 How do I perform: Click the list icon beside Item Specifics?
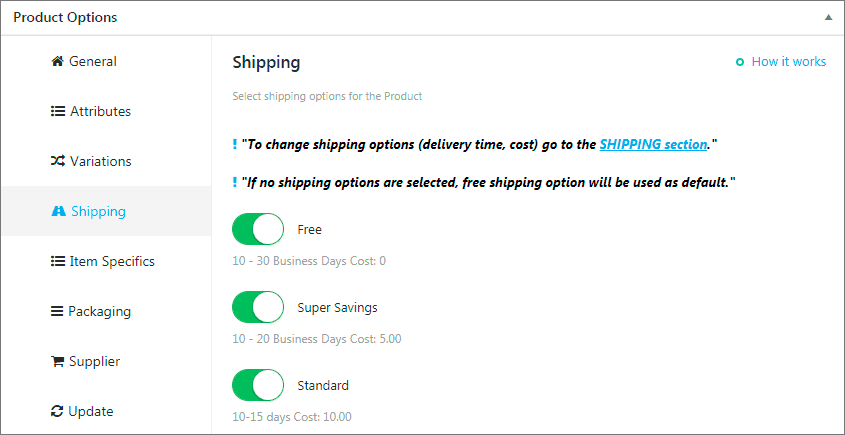tap(57, 261)
